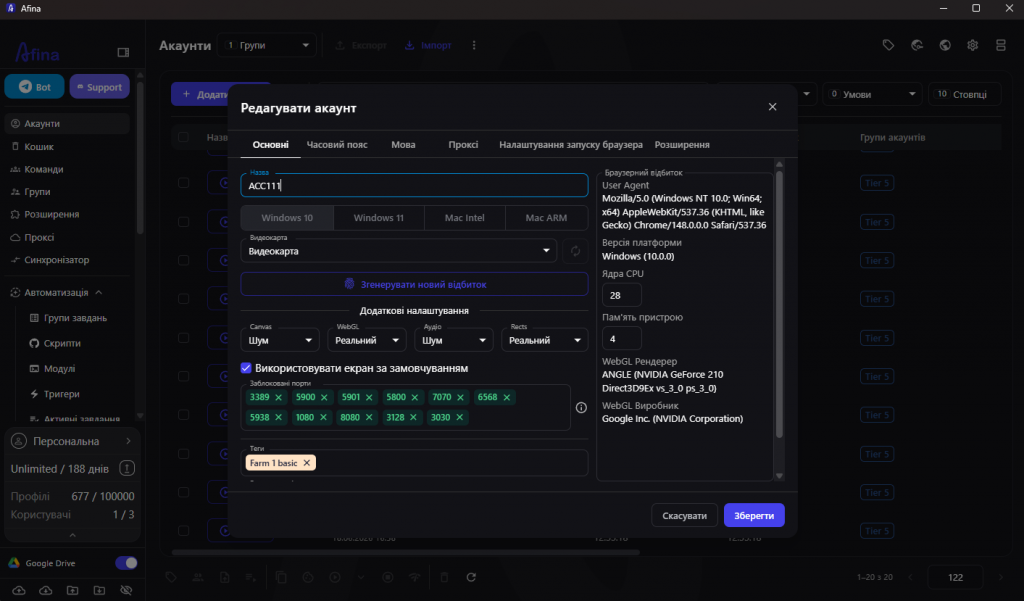The width and height of the screenshot is (1024, 601).
Task: Remove blocked port 7070
Action: tap(460, 397)
